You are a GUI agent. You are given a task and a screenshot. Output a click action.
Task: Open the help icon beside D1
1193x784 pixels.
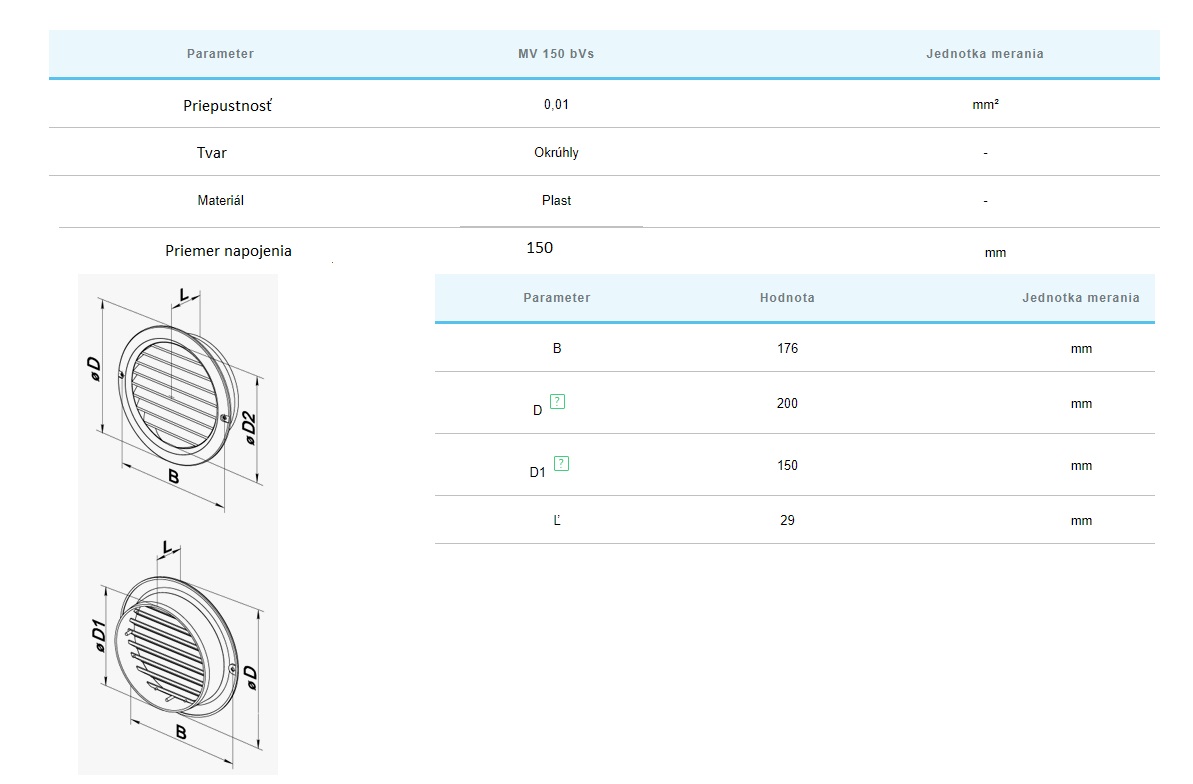point(562,463)
